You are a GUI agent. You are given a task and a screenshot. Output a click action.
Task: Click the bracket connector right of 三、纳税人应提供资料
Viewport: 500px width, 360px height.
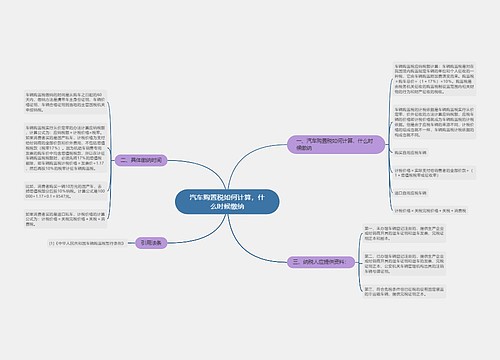(x=359, y=262)
